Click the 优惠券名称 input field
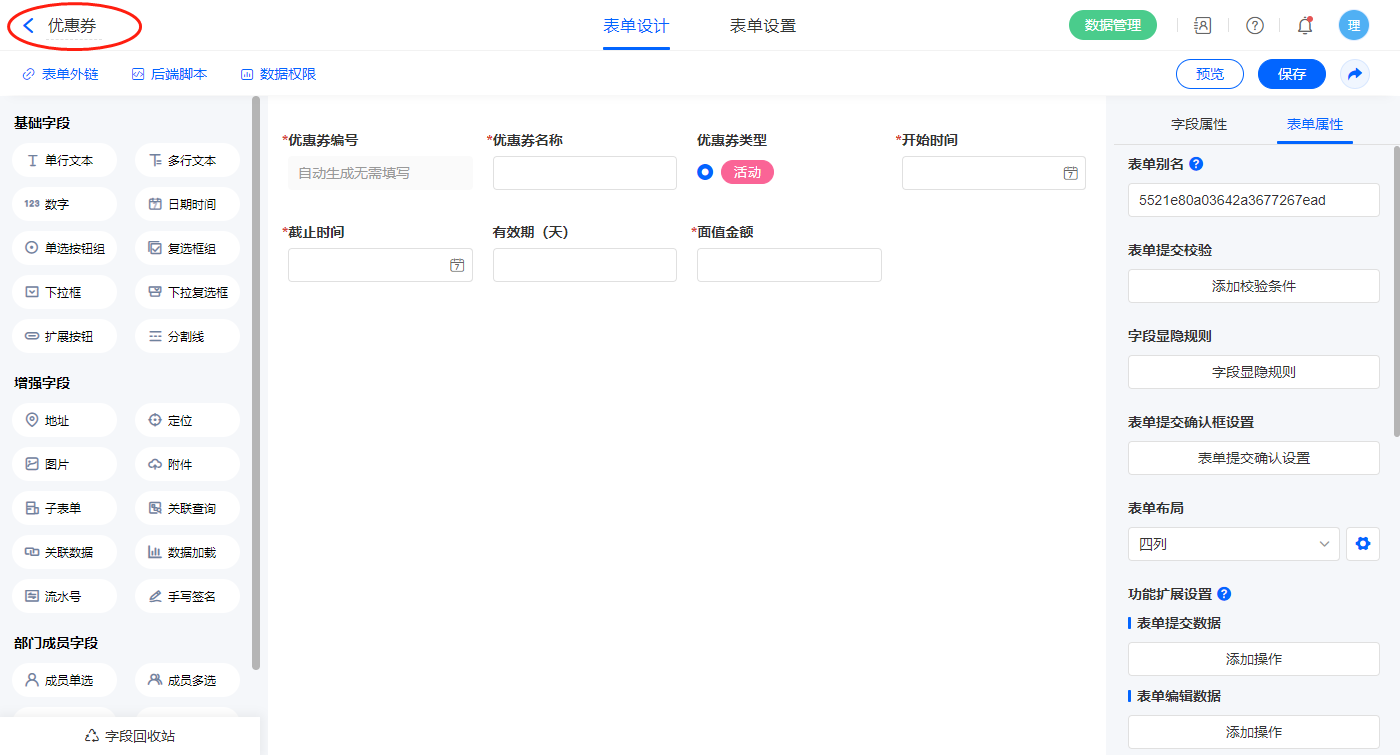 point(584,173)
